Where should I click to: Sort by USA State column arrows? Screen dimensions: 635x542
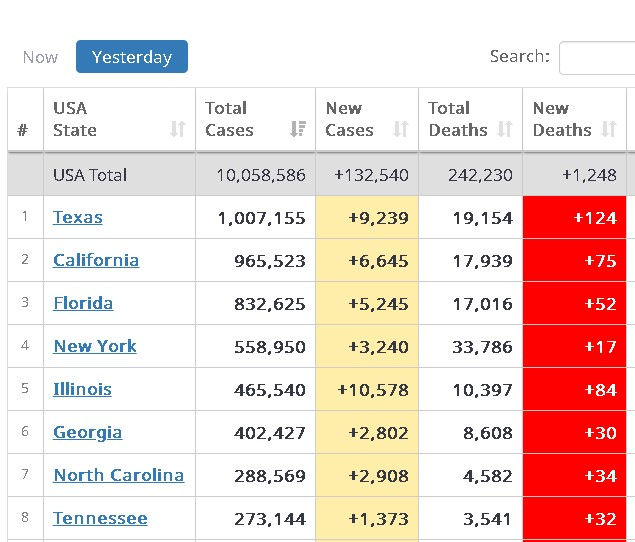click(x=178, y=129)
